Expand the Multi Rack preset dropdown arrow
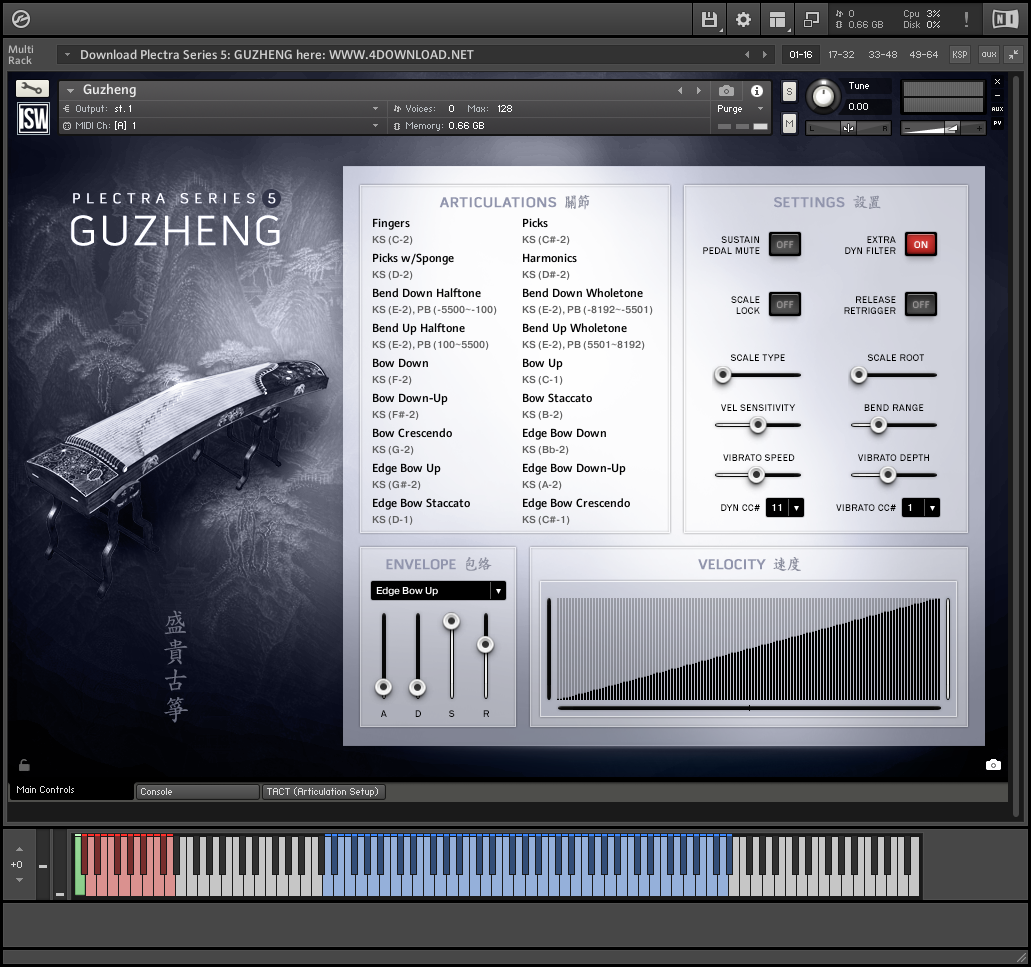This screenshot has width=1031, height=967. 66,55
